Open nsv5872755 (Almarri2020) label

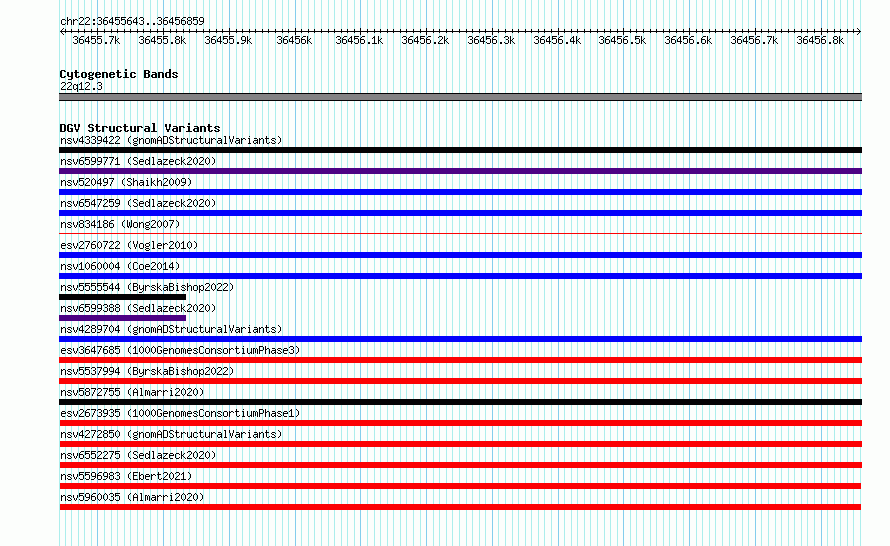[x=132, y=392]
